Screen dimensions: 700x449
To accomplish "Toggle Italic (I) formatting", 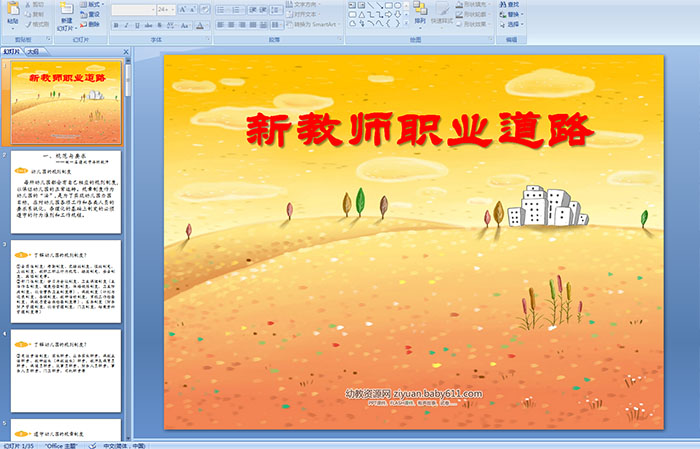I will tap(126, 25).
